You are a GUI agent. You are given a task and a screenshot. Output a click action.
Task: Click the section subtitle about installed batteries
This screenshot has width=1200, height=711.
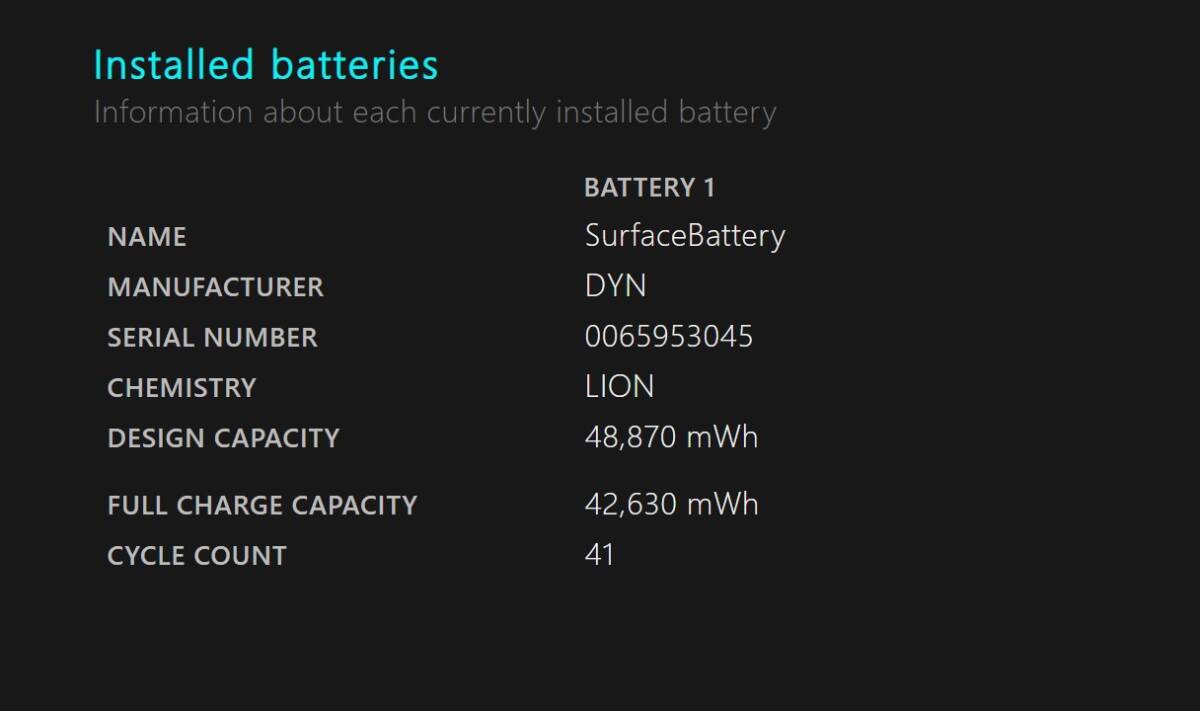[x=435, y=112]
